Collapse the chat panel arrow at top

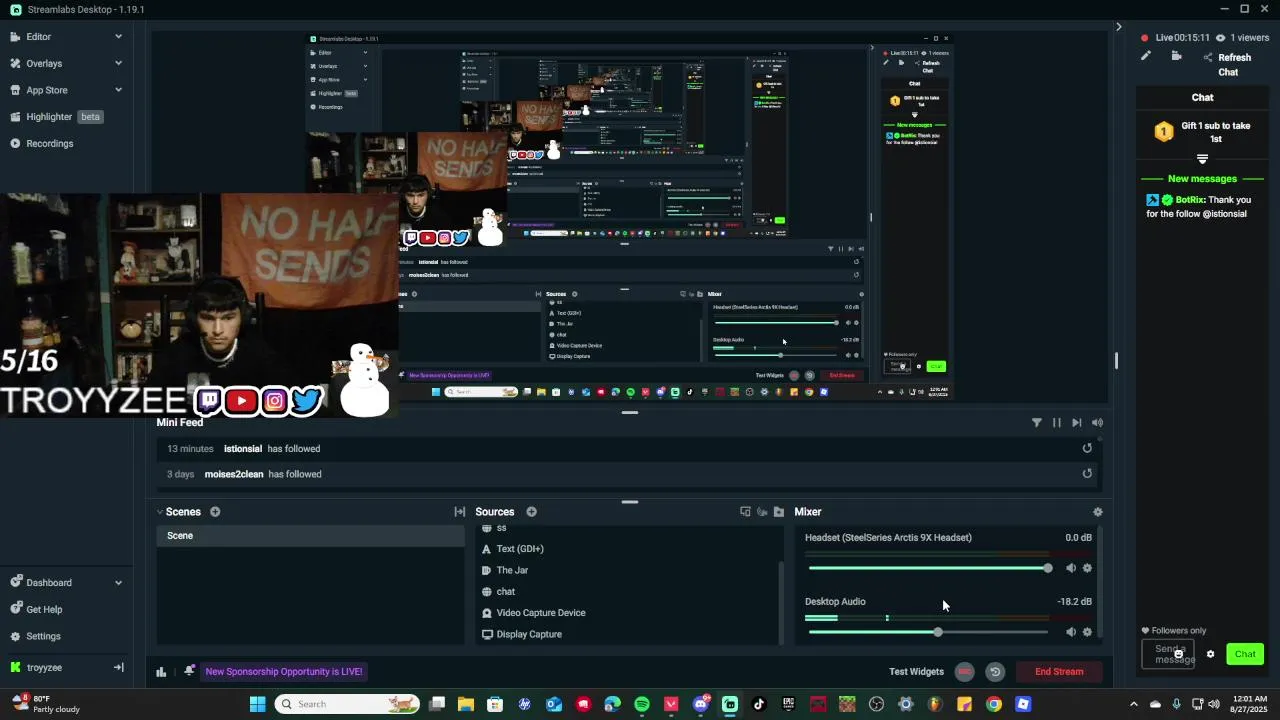pyautogui.click(x=1118, y=27)
